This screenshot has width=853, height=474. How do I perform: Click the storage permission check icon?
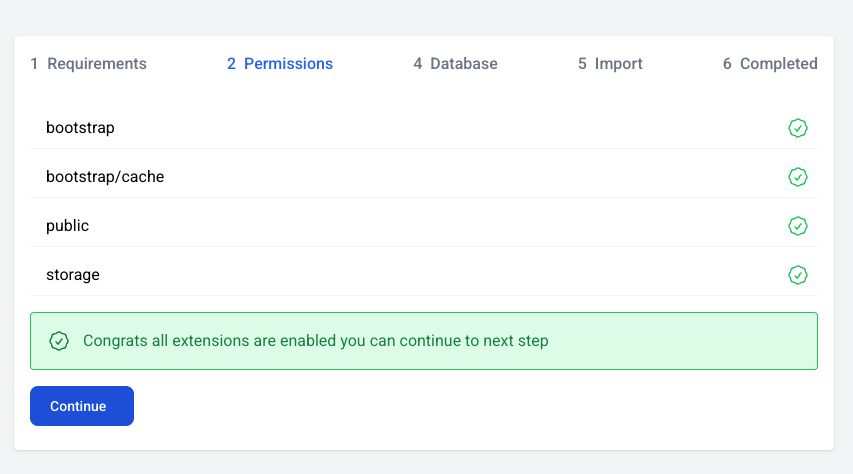[x=798, y=275]
